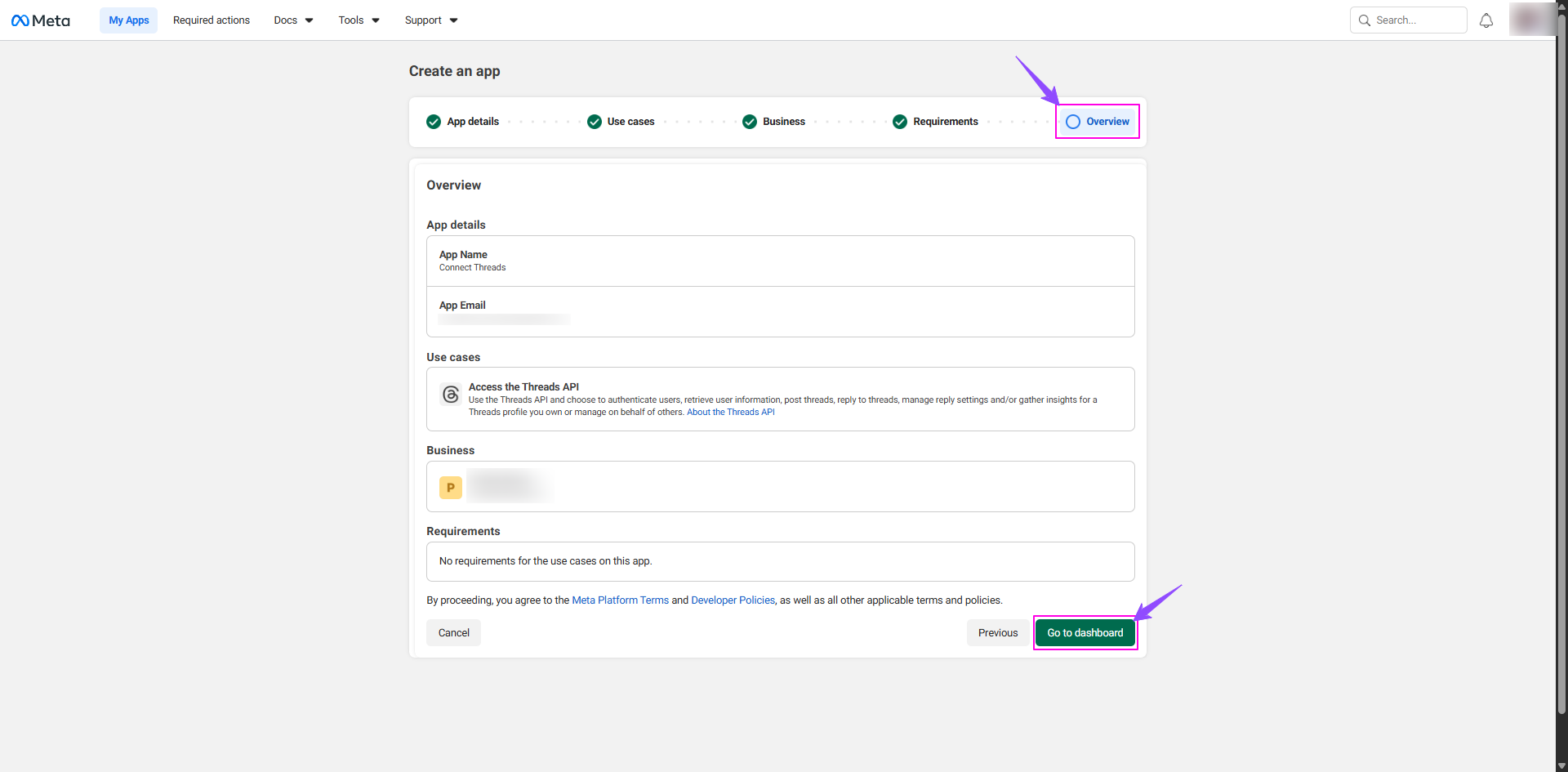Screen dimensions: 1568x772
Task: Click the Threads logo icon
Action: coord(451,395)
